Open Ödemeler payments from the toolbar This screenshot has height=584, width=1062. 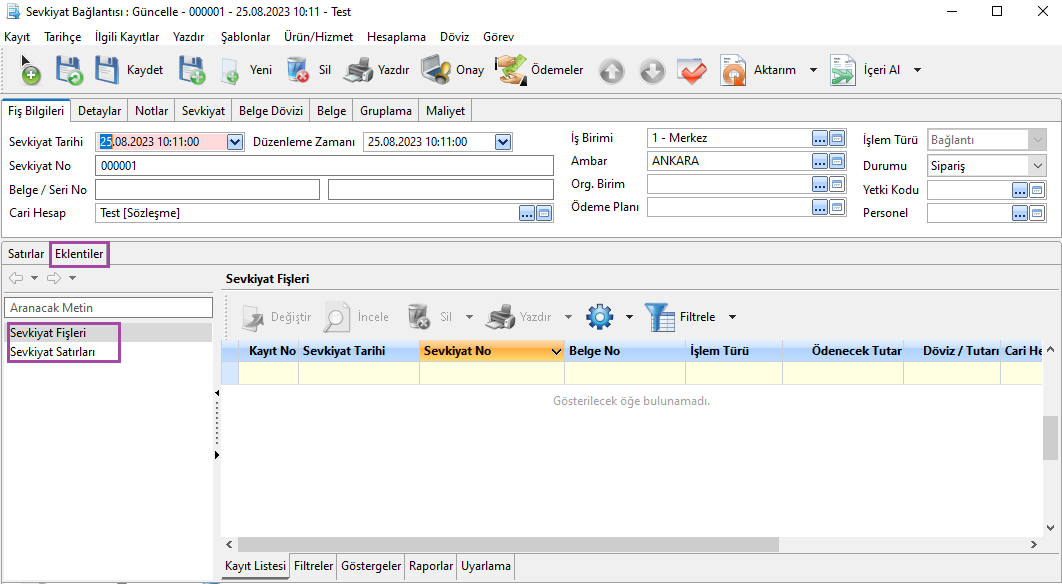(511, 70)
